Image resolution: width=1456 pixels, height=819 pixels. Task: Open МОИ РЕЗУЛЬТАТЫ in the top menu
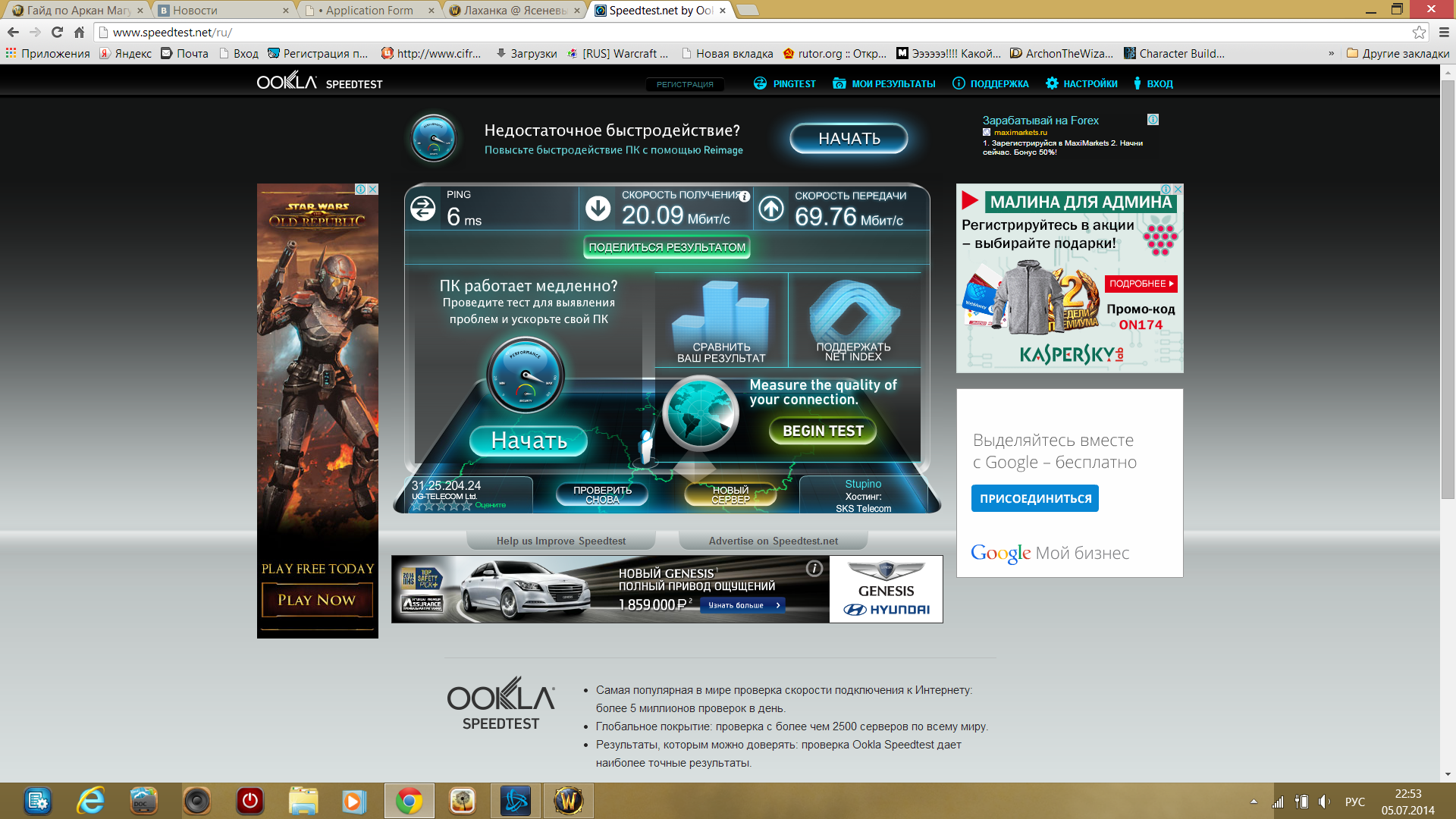pyautogui.click(x=884, y=83)
